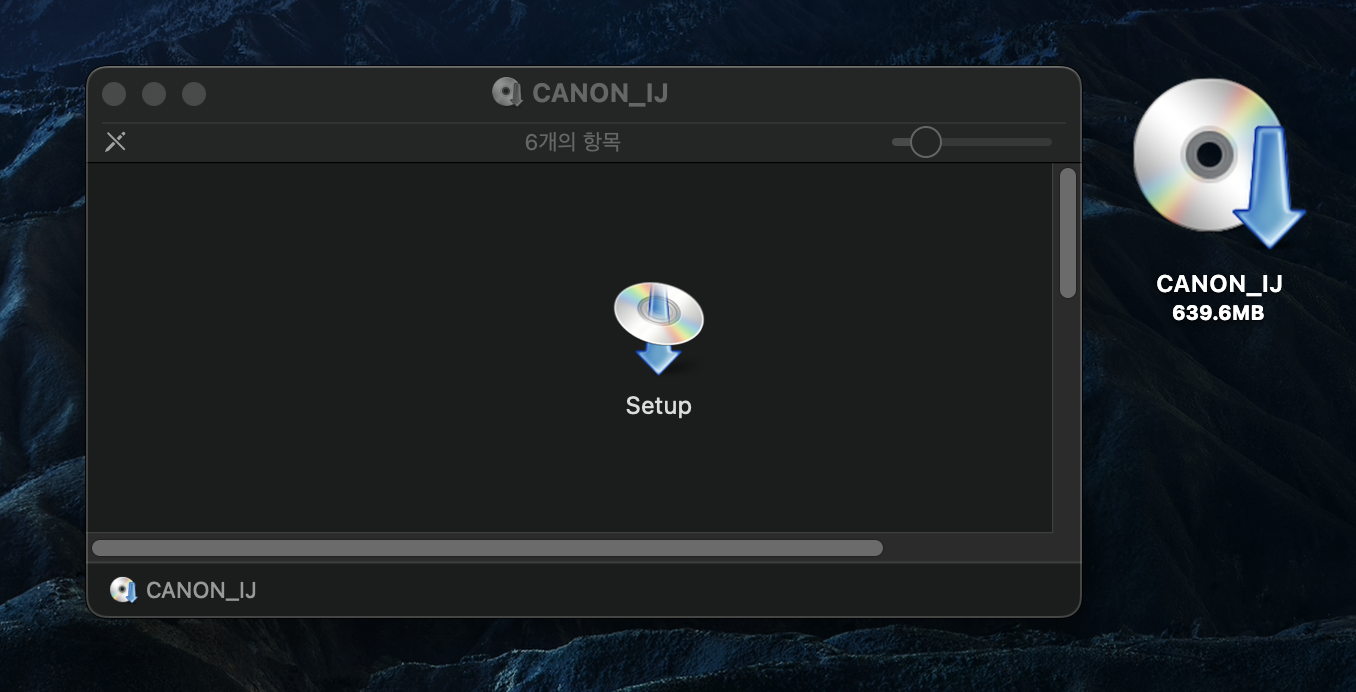Click the disc proxy icon in the title bar

tap(508, 93)
